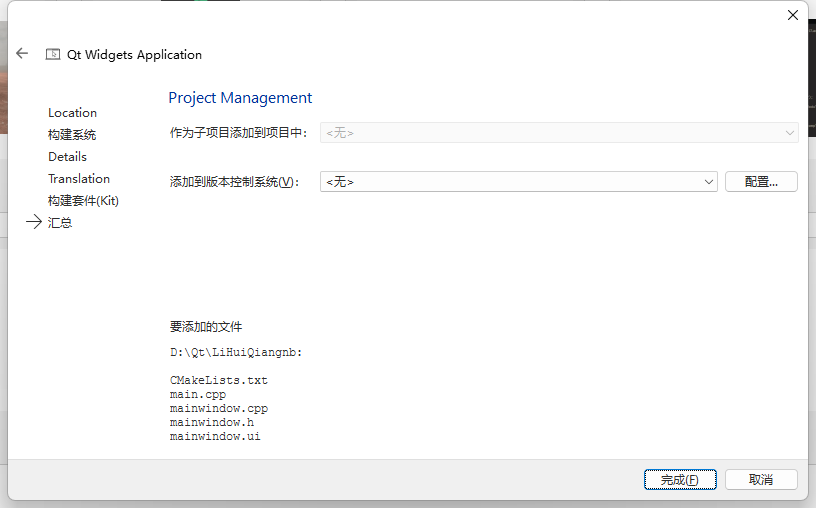816x508 pixels.
Task: Expand version control dropdown chevron arrow
Action: [708, 182]
